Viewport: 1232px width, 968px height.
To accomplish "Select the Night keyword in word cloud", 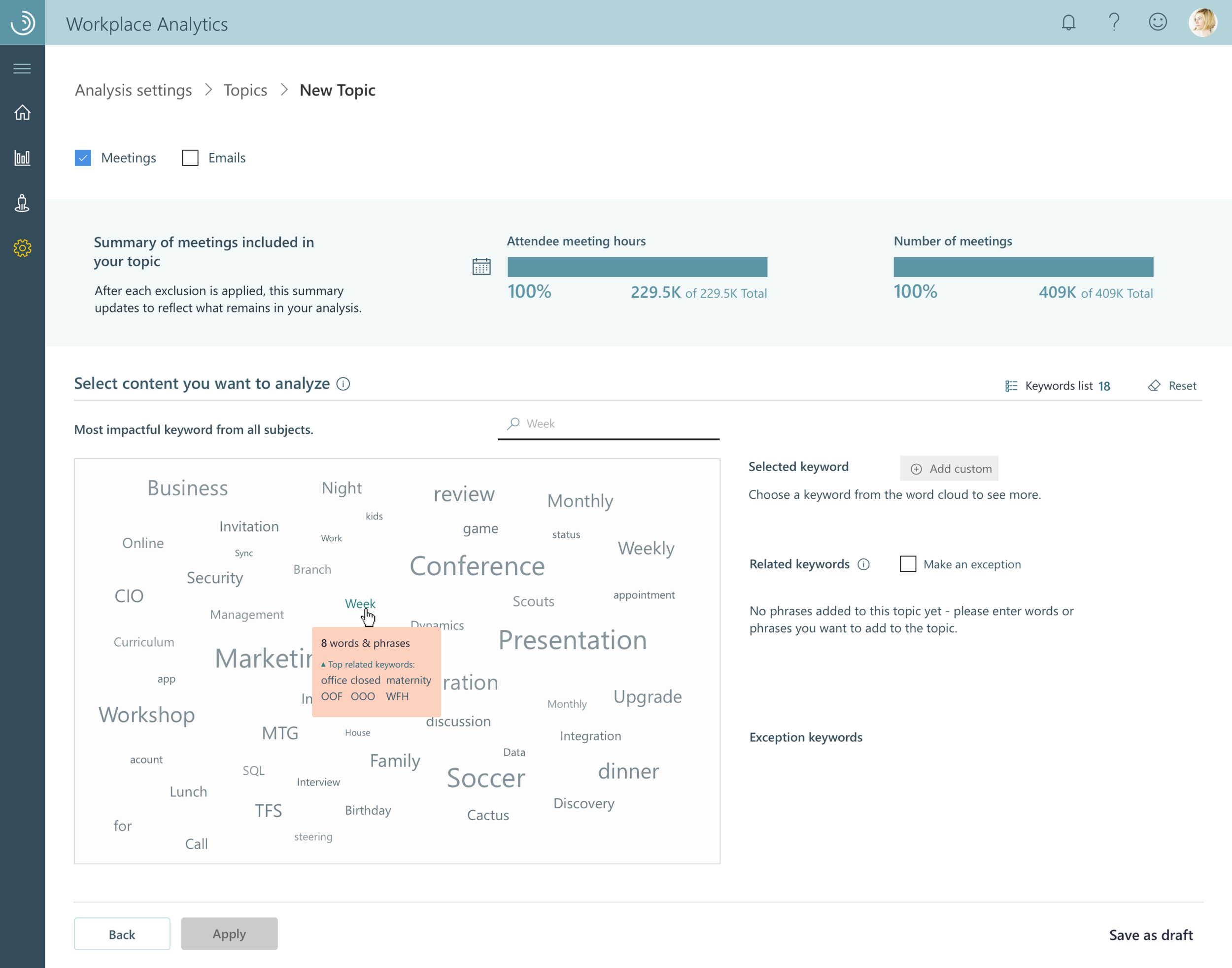I will point(341,488).
